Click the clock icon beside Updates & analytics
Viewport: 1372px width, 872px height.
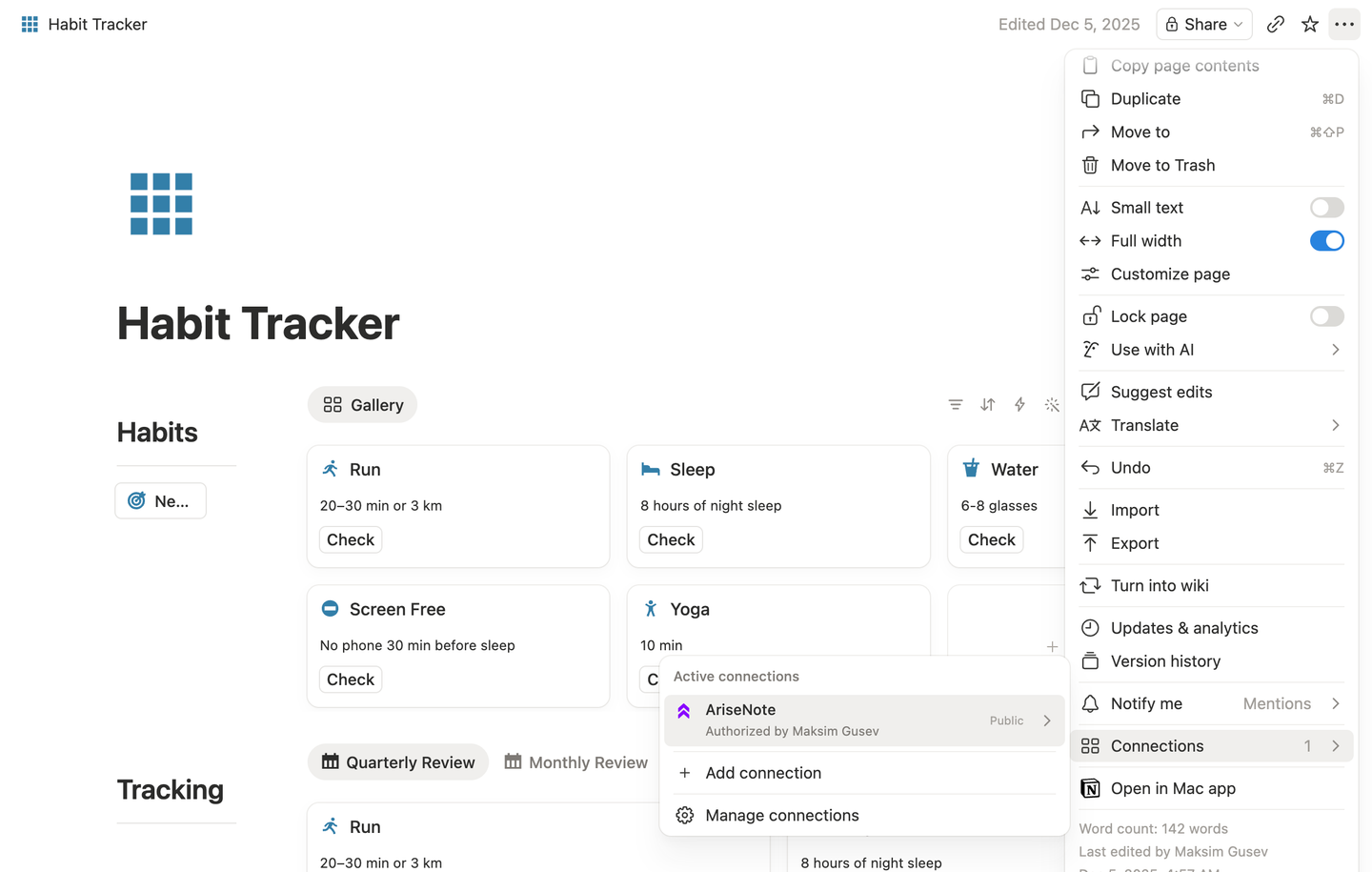pos(1090,628)
